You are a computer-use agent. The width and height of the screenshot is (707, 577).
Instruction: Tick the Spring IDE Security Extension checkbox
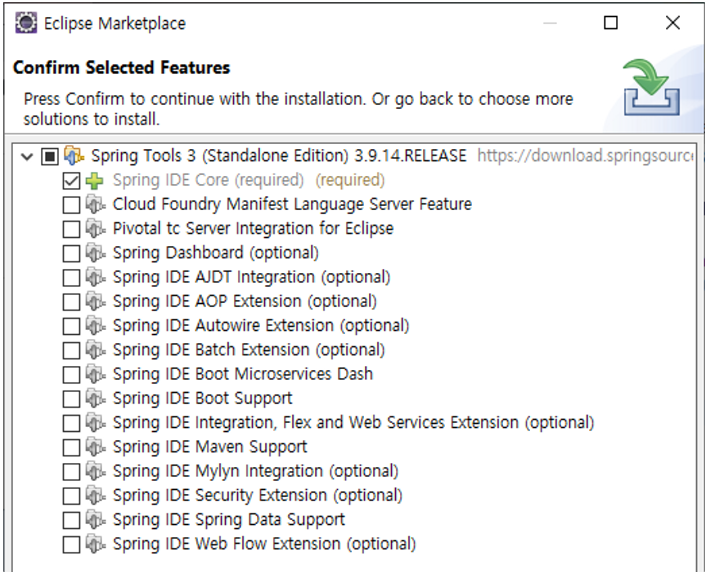71,497
